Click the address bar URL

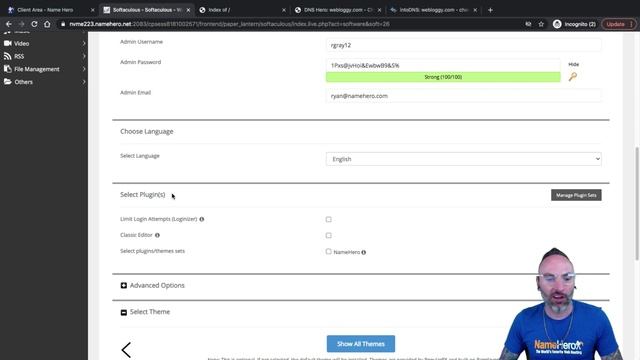click(229, 24)
